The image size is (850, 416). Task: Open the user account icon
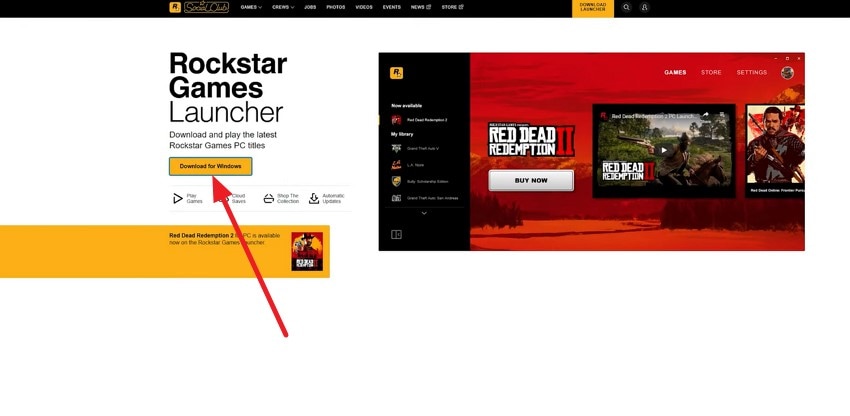[644, 8]
